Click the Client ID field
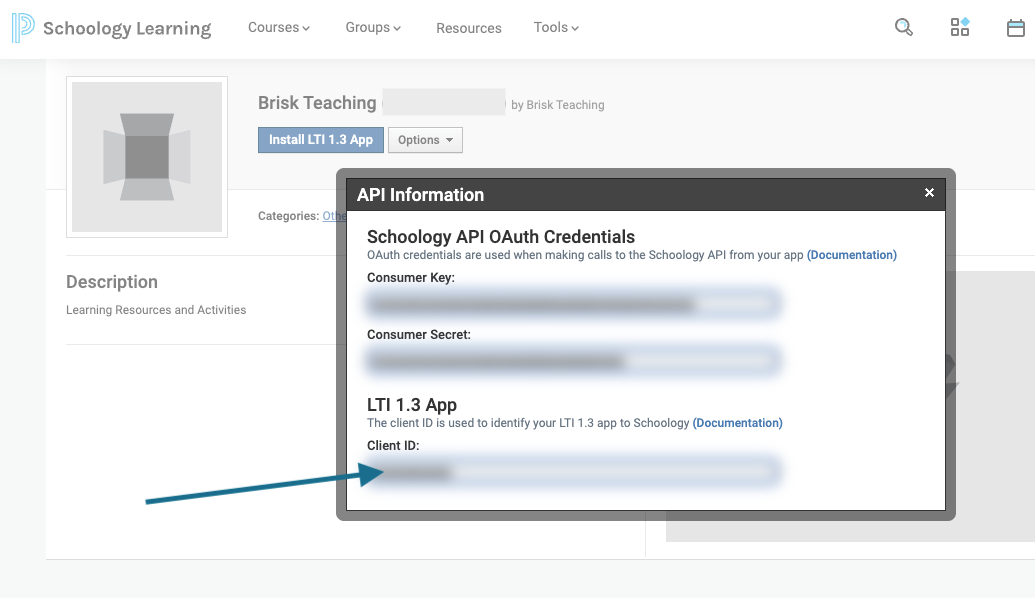 pyautogui.click(x=574, y=472)
